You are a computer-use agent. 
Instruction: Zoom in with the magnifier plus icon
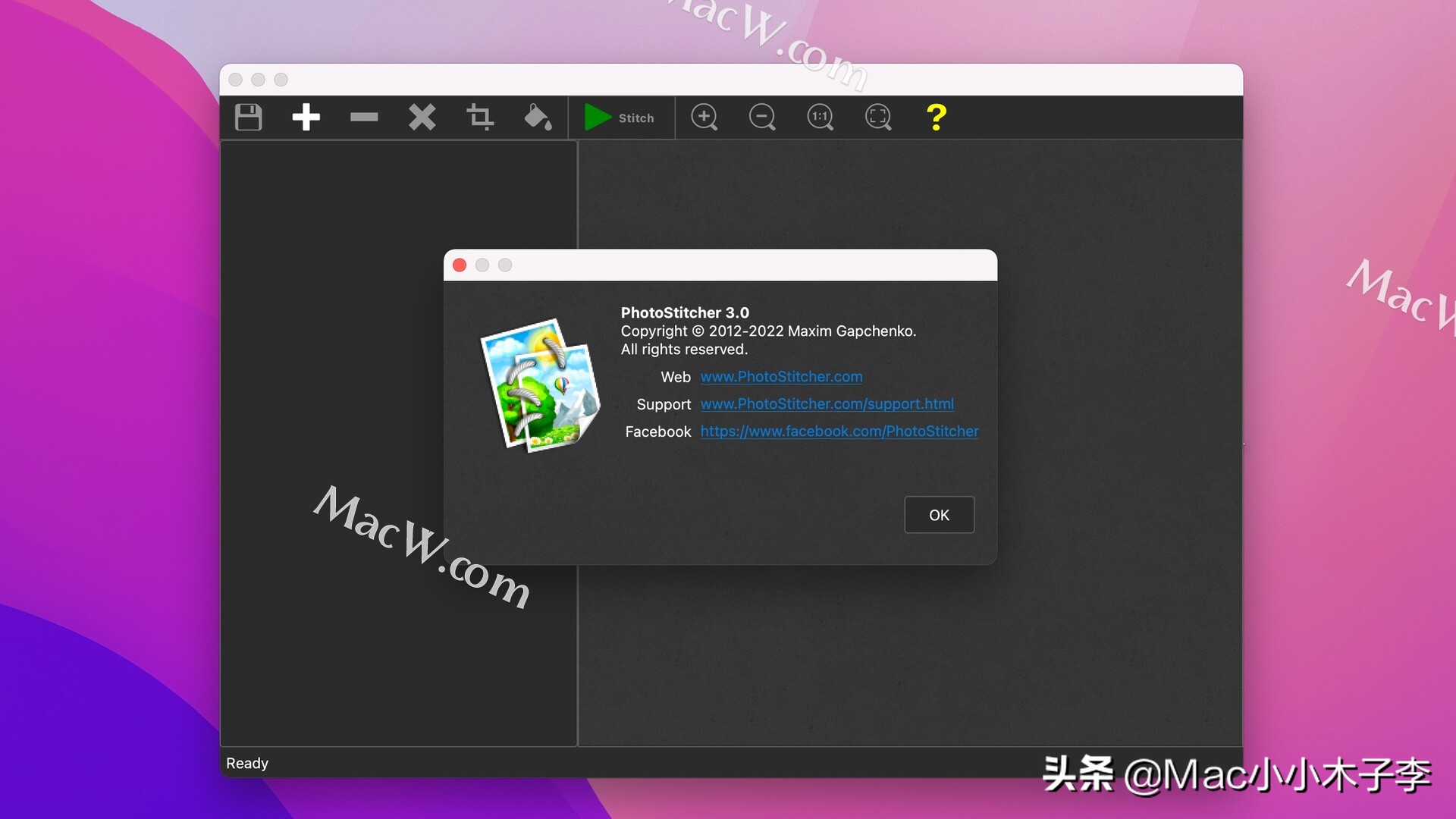[x=704, y=118]
